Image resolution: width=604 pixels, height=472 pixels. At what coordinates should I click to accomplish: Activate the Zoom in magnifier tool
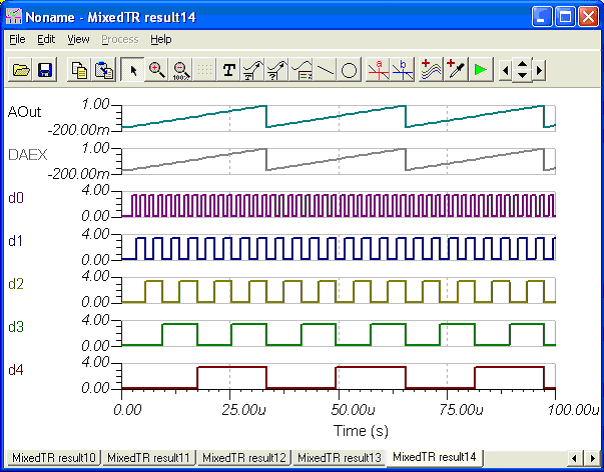click(x=157, y=70)
